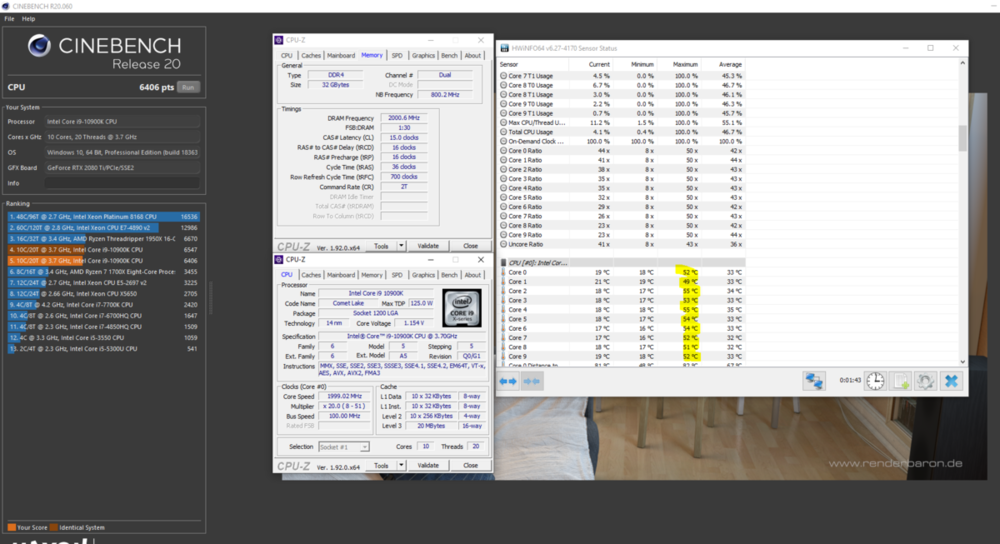Screen dimensions: 1000x544
Task: Click Your Score legend orange swatch
Action: 11,527
